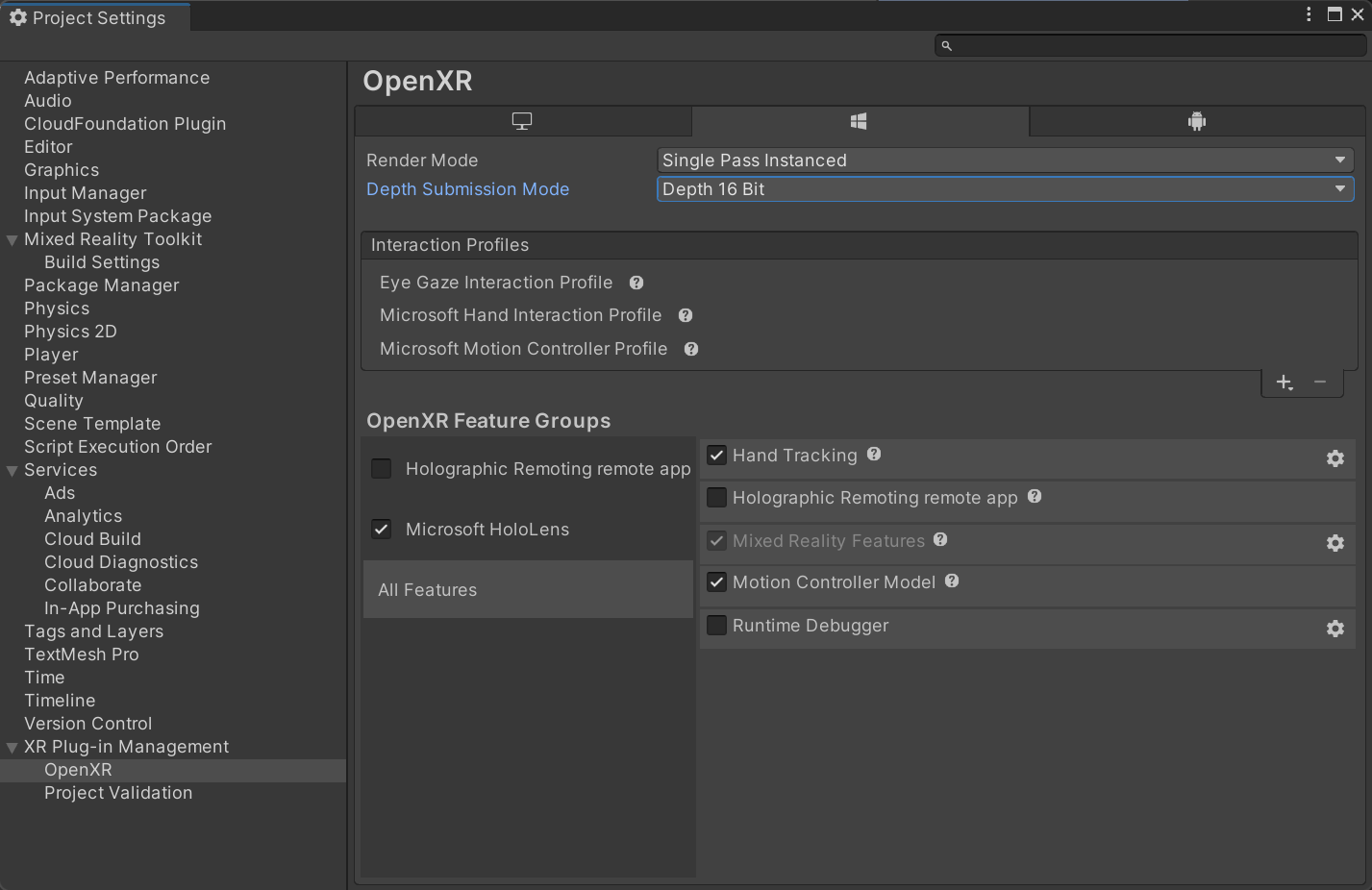Open Input Manager settings

click(x=86, y=193)
